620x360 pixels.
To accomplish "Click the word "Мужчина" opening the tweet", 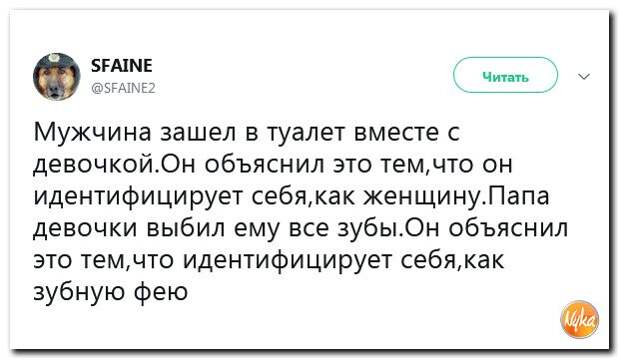I will tap(93, 133).
